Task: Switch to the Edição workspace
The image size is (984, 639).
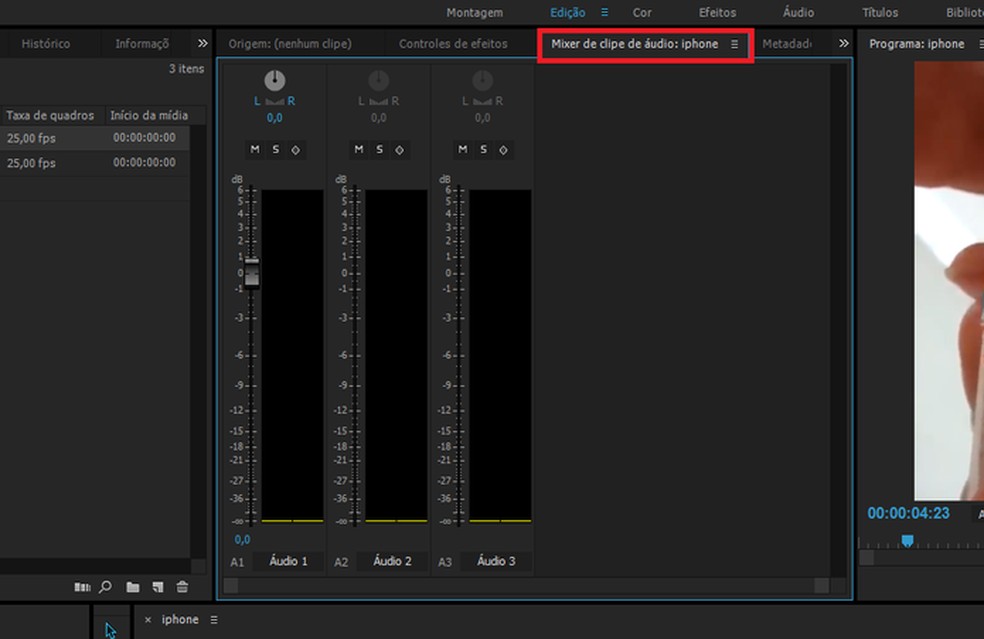Action: click(x=567, y=13)
